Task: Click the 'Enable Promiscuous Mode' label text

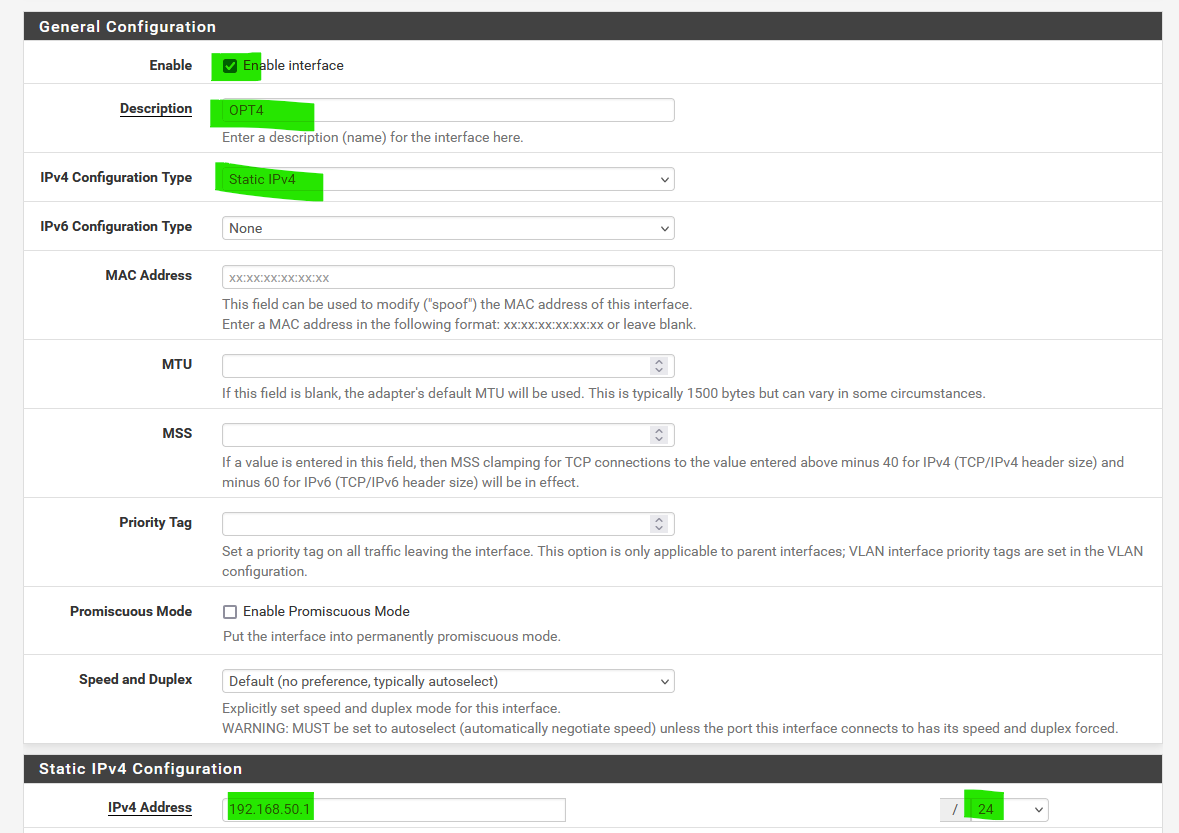Action: (x=326, y=611)
